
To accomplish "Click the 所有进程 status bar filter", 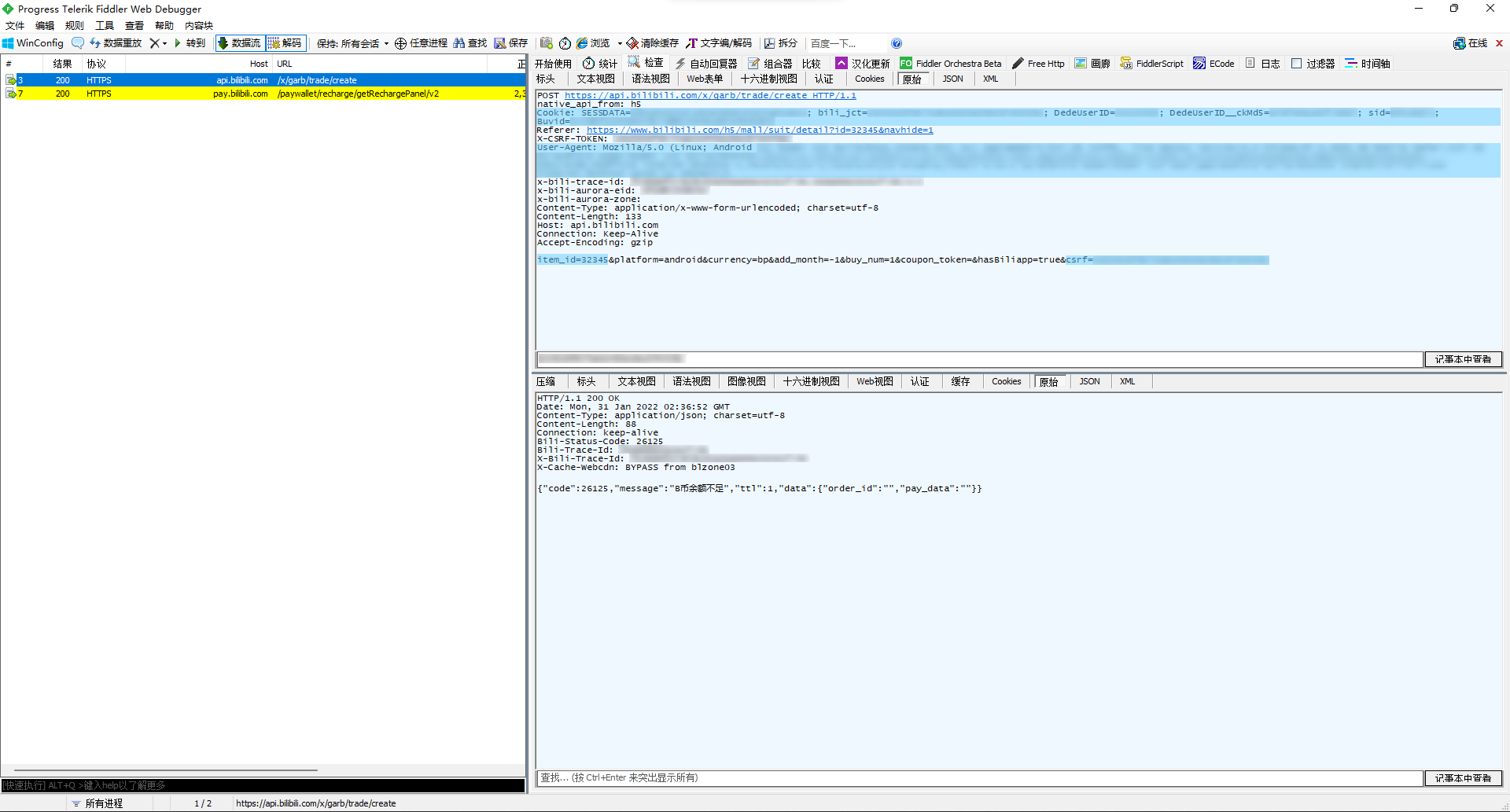I will (98, 803).
